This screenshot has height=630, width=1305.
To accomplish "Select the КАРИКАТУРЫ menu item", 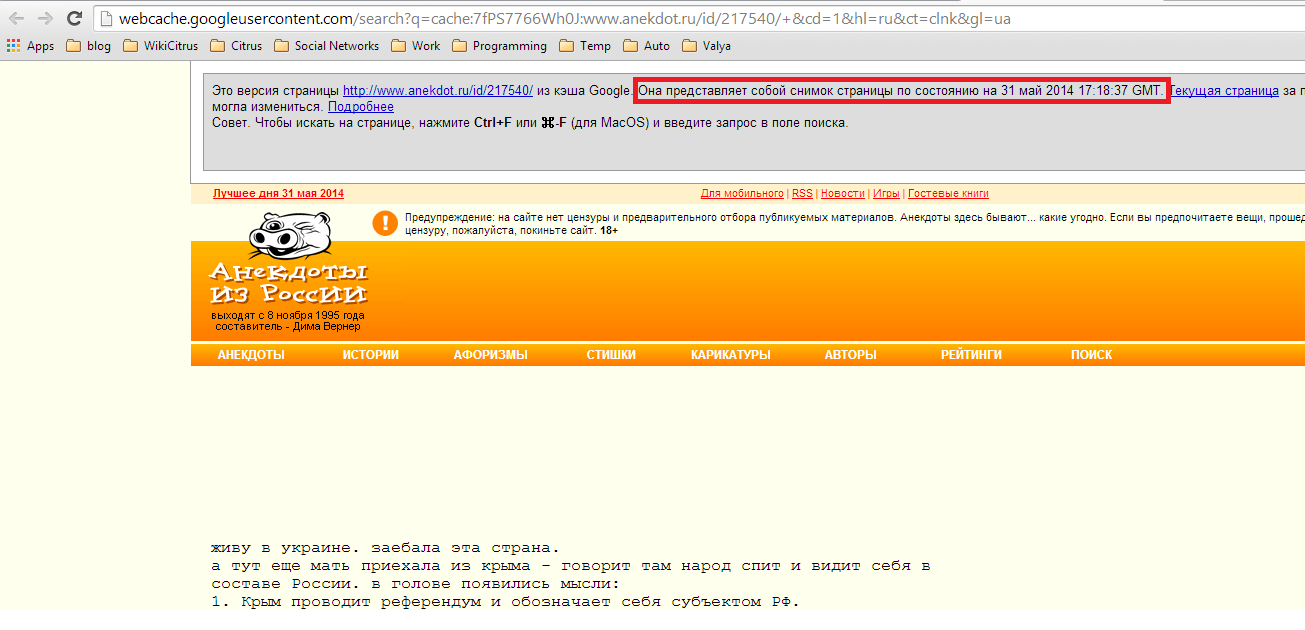I will coord(731,355).
